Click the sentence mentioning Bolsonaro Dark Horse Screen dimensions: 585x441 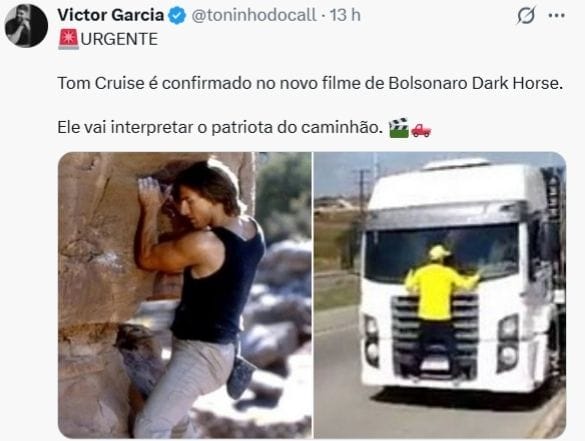310,83
